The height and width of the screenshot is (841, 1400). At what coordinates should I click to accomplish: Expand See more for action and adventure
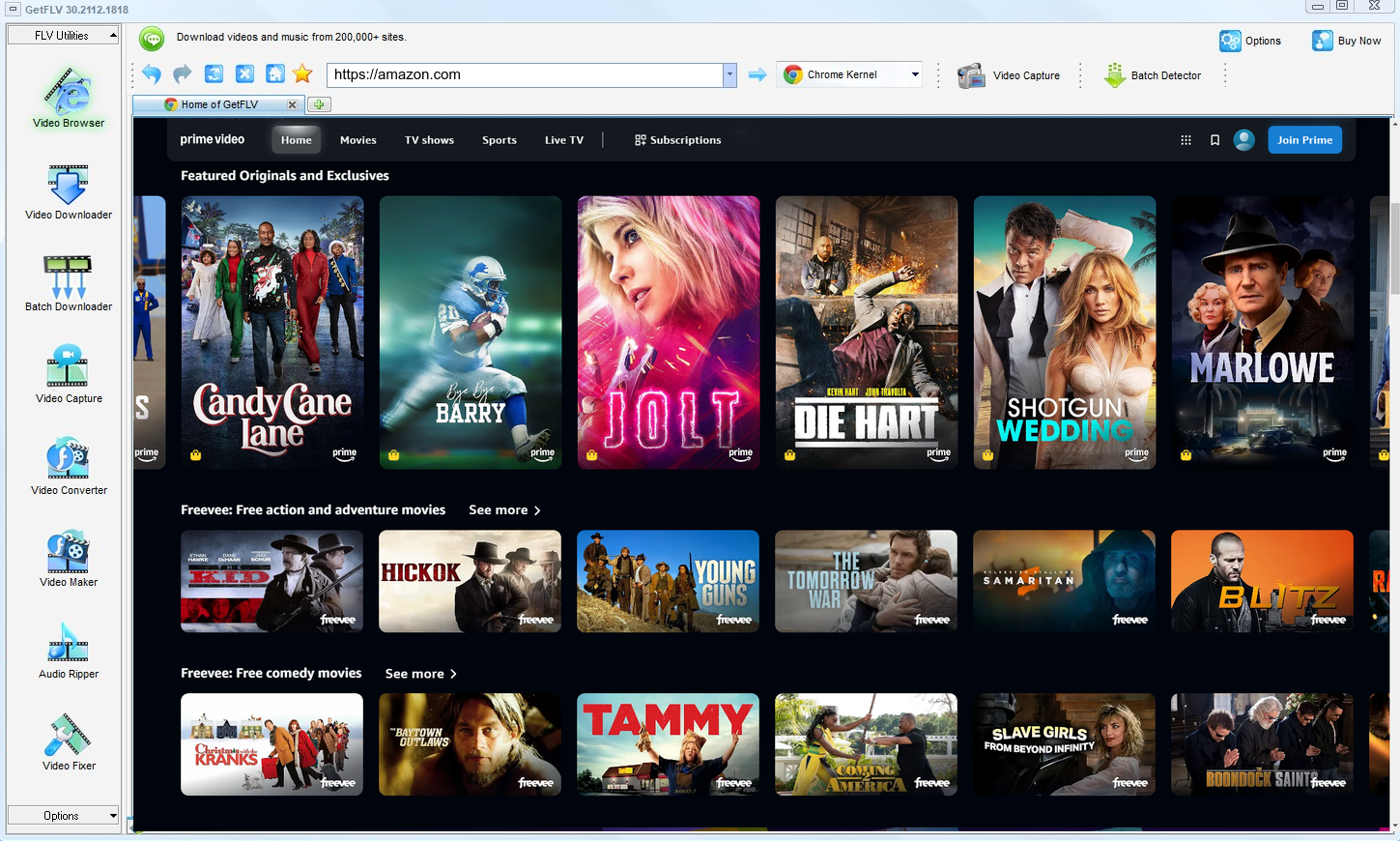(504, 510)
